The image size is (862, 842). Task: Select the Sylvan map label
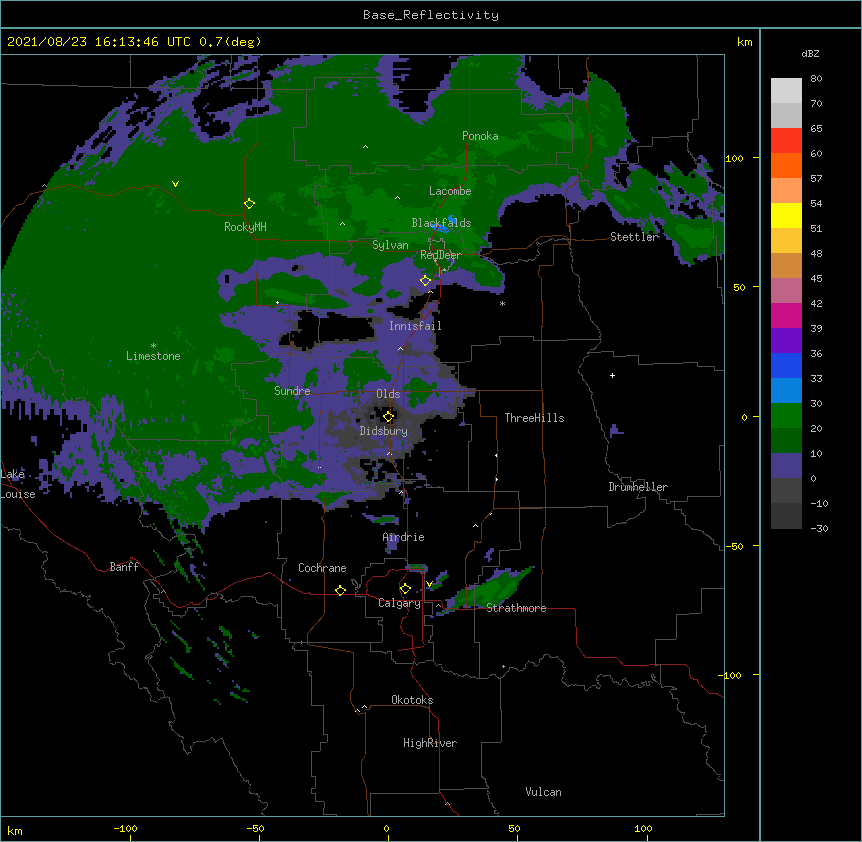tap(390, 245)
